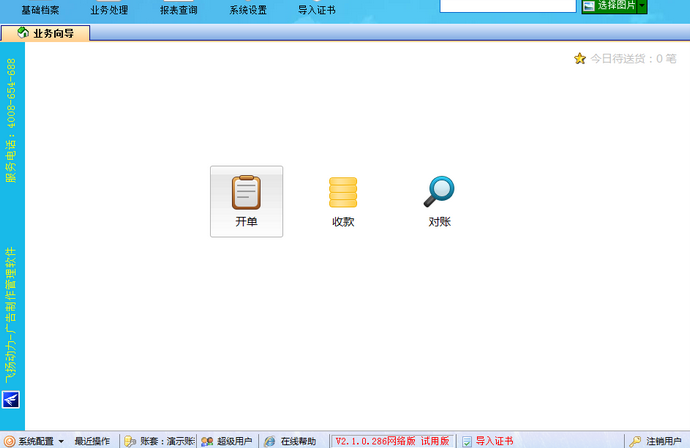Click 最近操作 in the status bar
Screen dimensions: 690x448
coord(92,441)
